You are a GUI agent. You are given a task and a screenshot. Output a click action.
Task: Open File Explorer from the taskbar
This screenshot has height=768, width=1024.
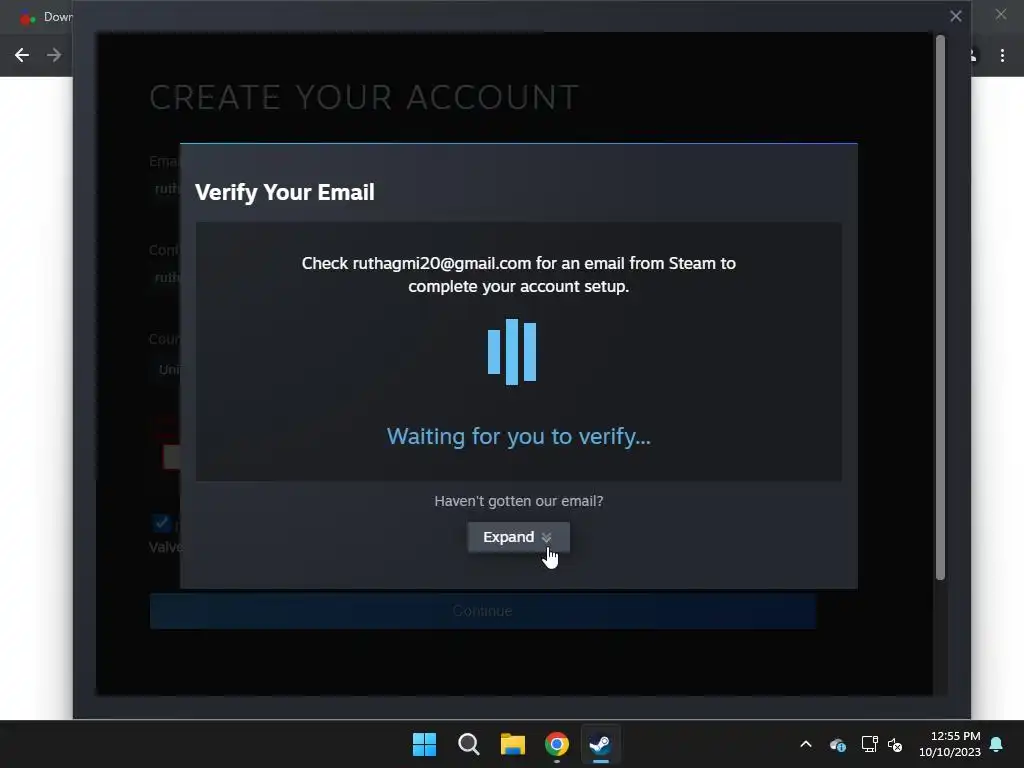(513, 744)
